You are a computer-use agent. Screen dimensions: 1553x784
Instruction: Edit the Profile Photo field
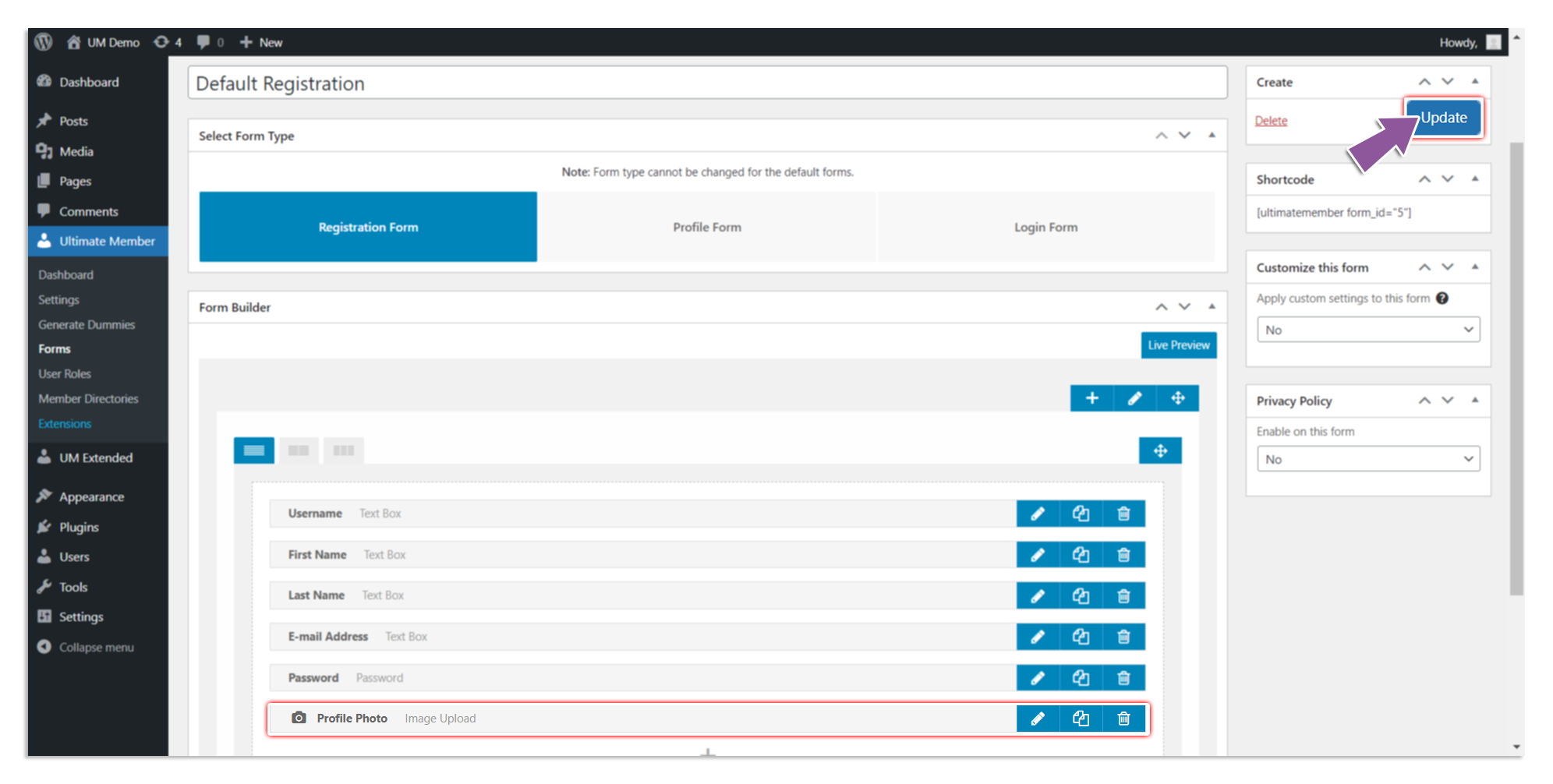point(1038,719)
